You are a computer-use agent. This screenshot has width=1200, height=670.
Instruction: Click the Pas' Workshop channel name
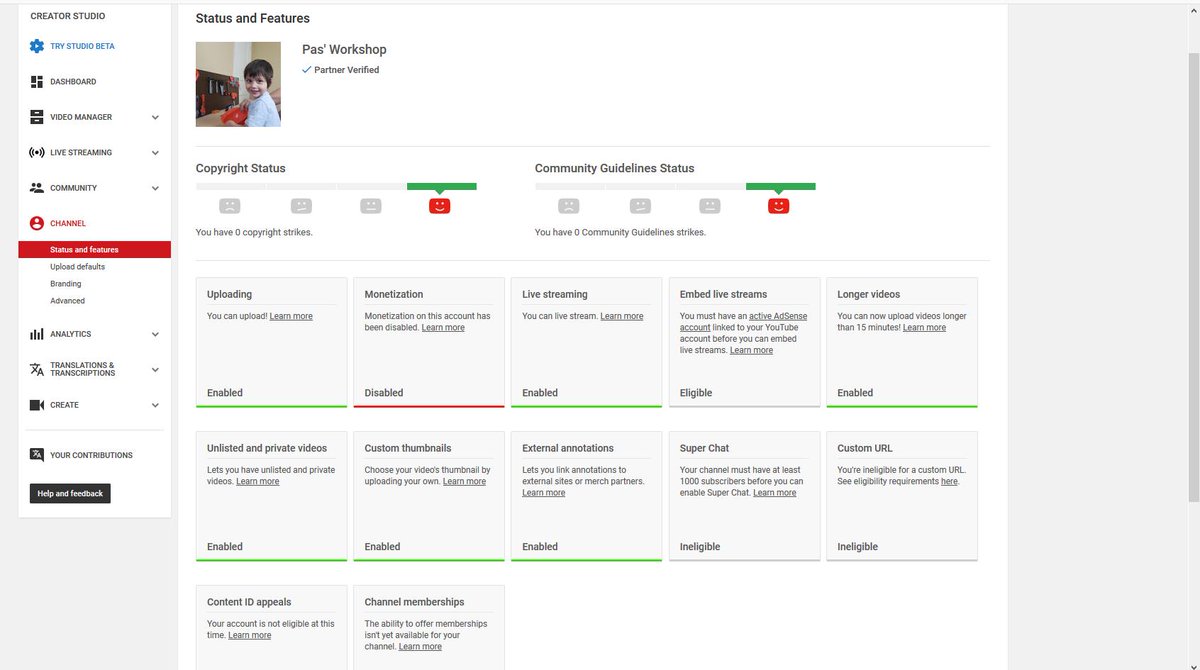(344, 50)
